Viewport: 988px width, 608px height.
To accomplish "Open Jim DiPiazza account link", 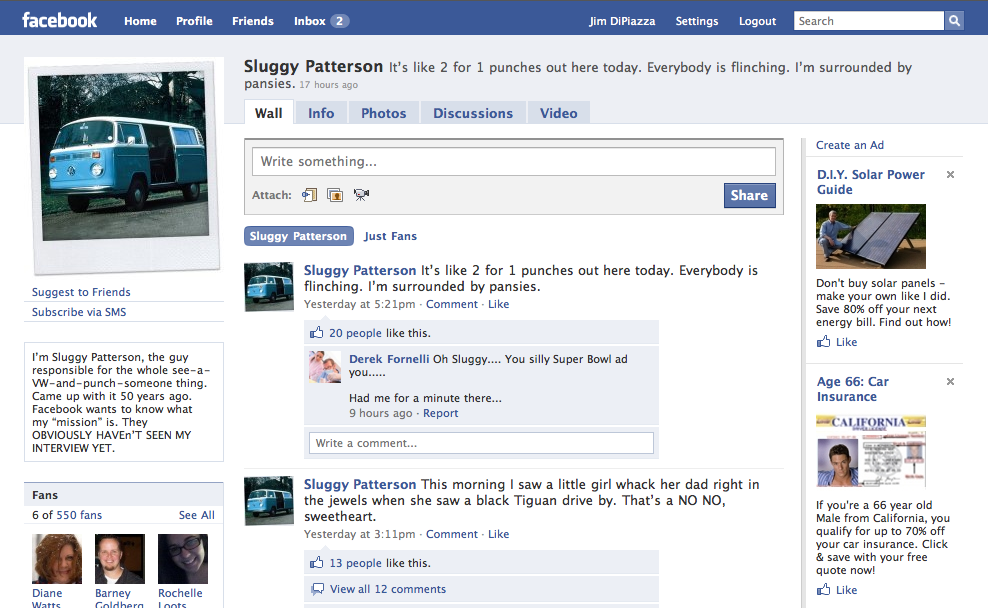I will coord(622,21).
